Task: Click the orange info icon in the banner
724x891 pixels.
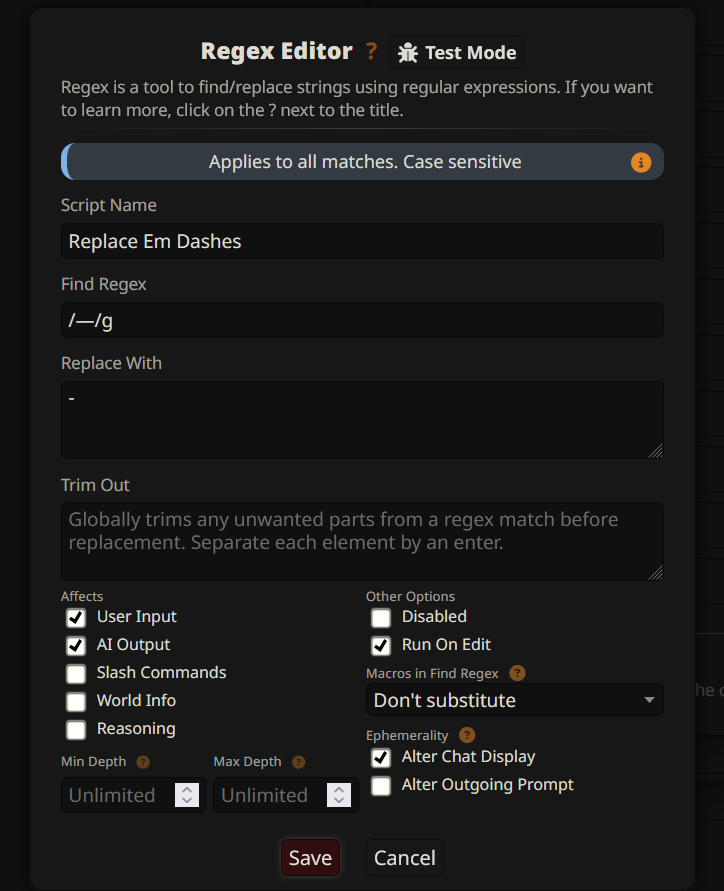Action: (641, 162)
